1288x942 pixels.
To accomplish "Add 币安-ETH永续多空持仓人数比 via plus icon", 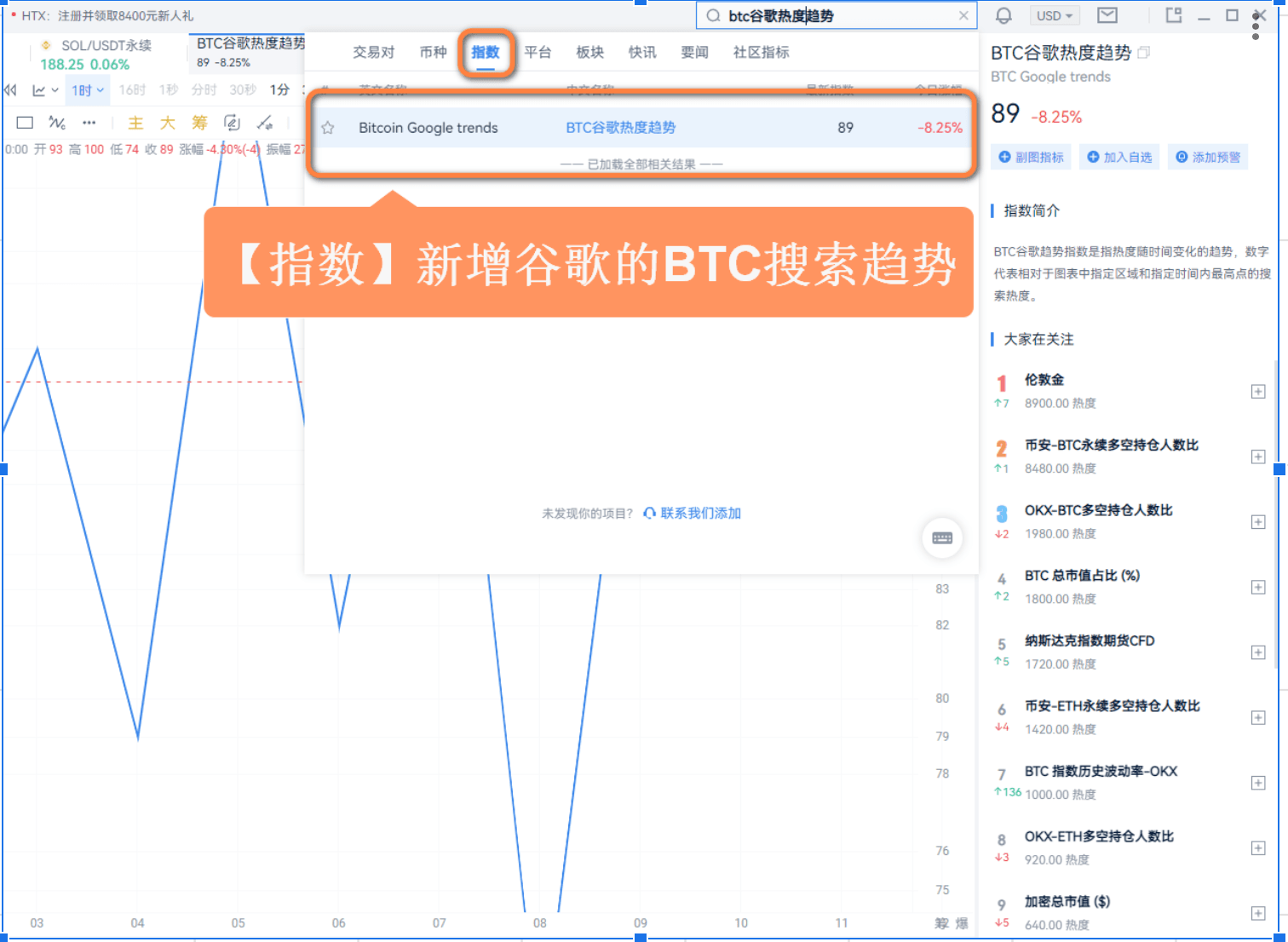I will coord(1258,718).
